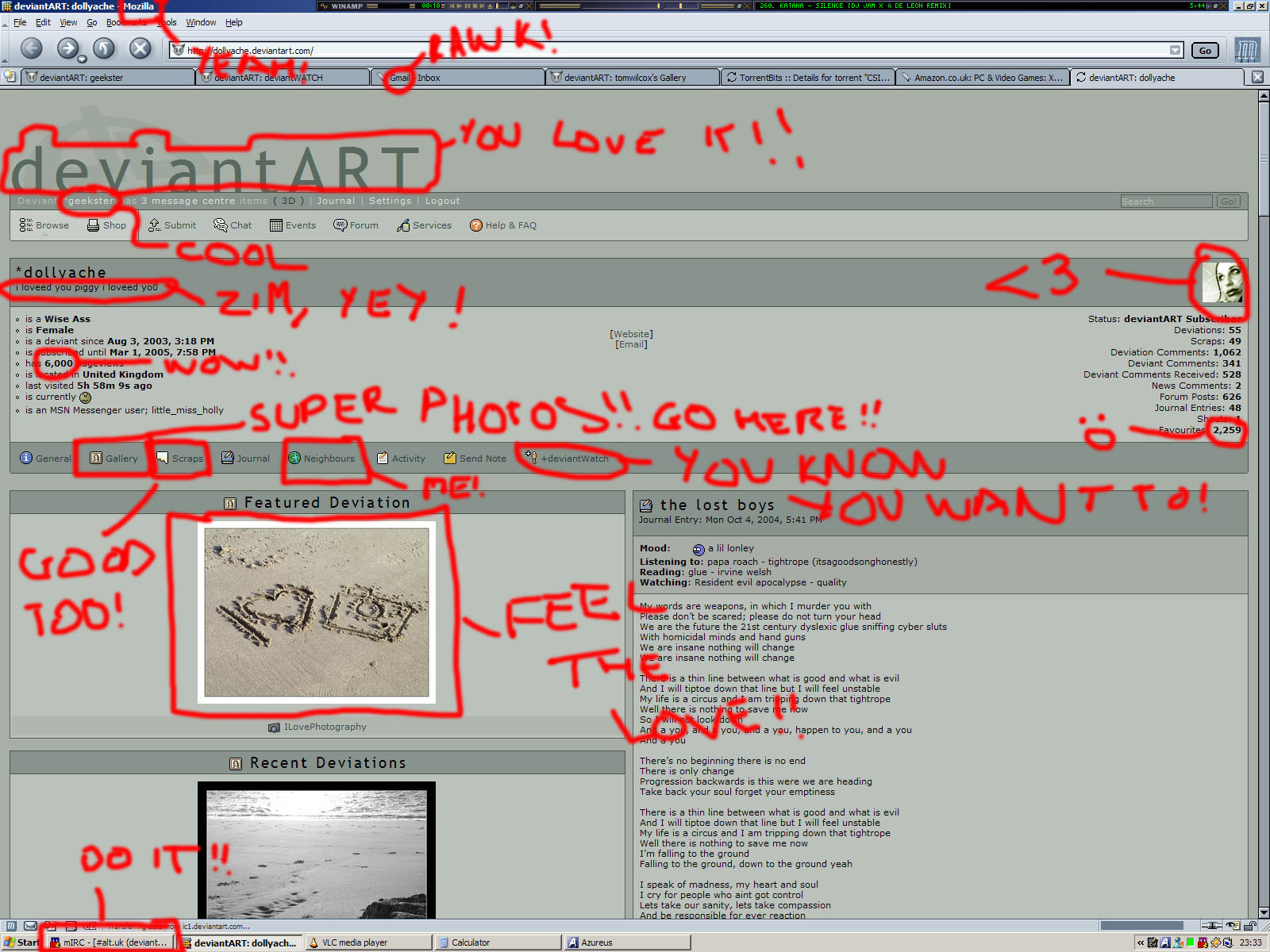Click the browser Back arrow button
1270x952 pixels.
[31, 49]
